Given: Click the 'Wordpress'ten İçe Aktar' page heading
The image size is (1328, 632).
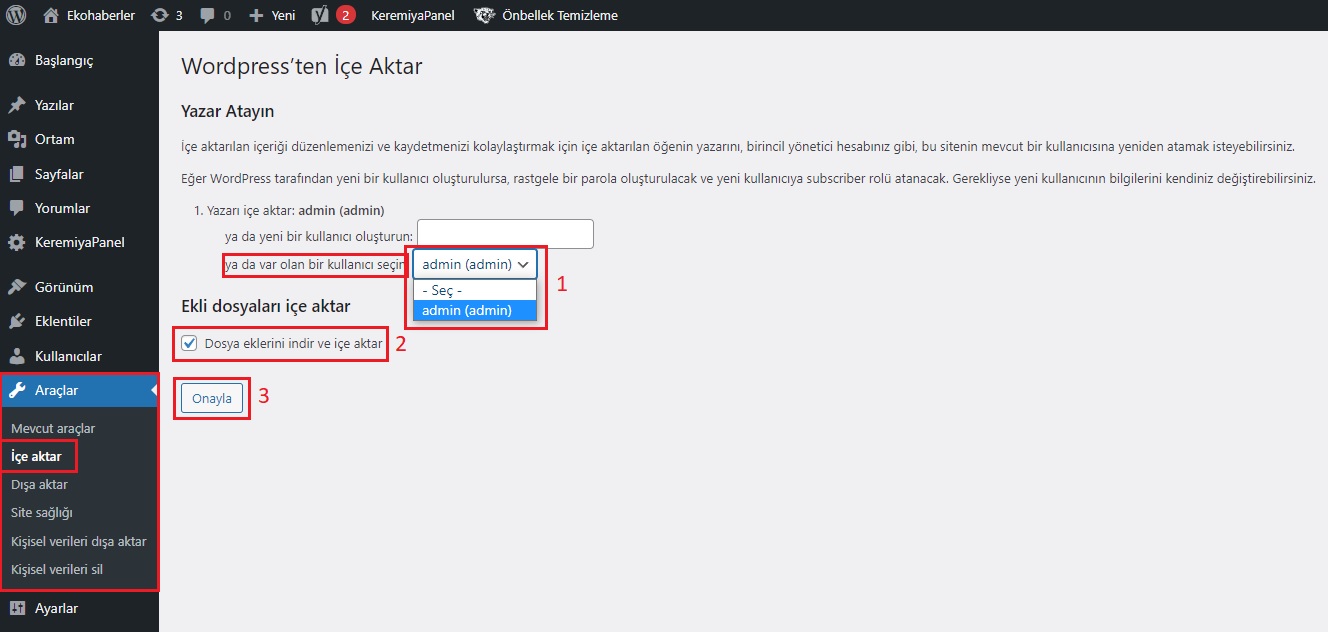Looking at the screenshot, I should tap(302, 67).
